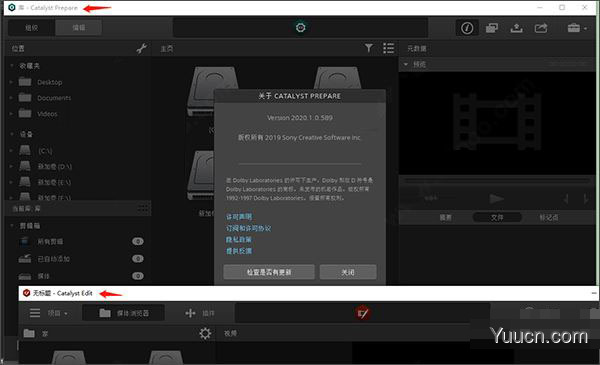The height and width of the screenshot is (365, 600).
Task: Expand the (C:\) drive arrow
Action: pyautogui.click(x=11, y=151)
